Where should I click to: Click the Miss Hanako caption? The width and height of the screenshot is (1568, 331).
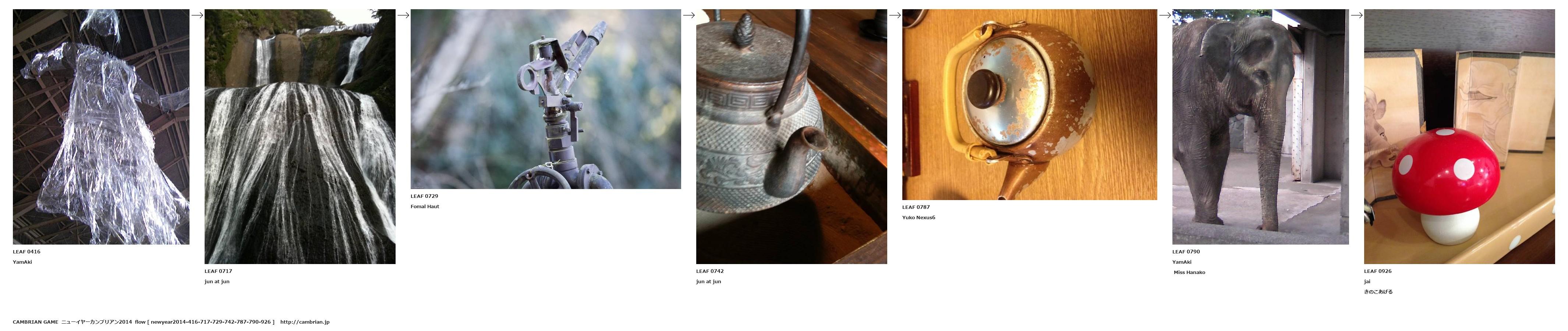[x=1189, y=273]
